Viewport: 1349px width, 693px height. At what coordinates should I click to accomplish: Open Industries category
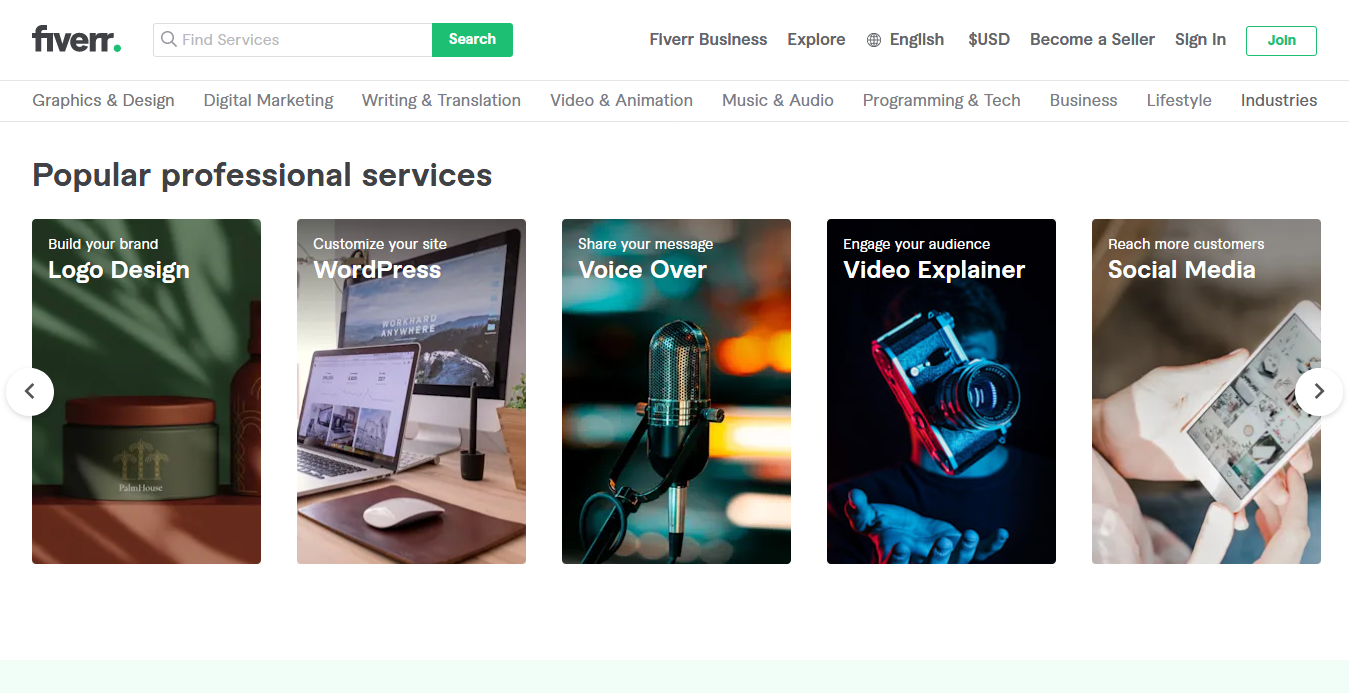(x=1279, y=100)
